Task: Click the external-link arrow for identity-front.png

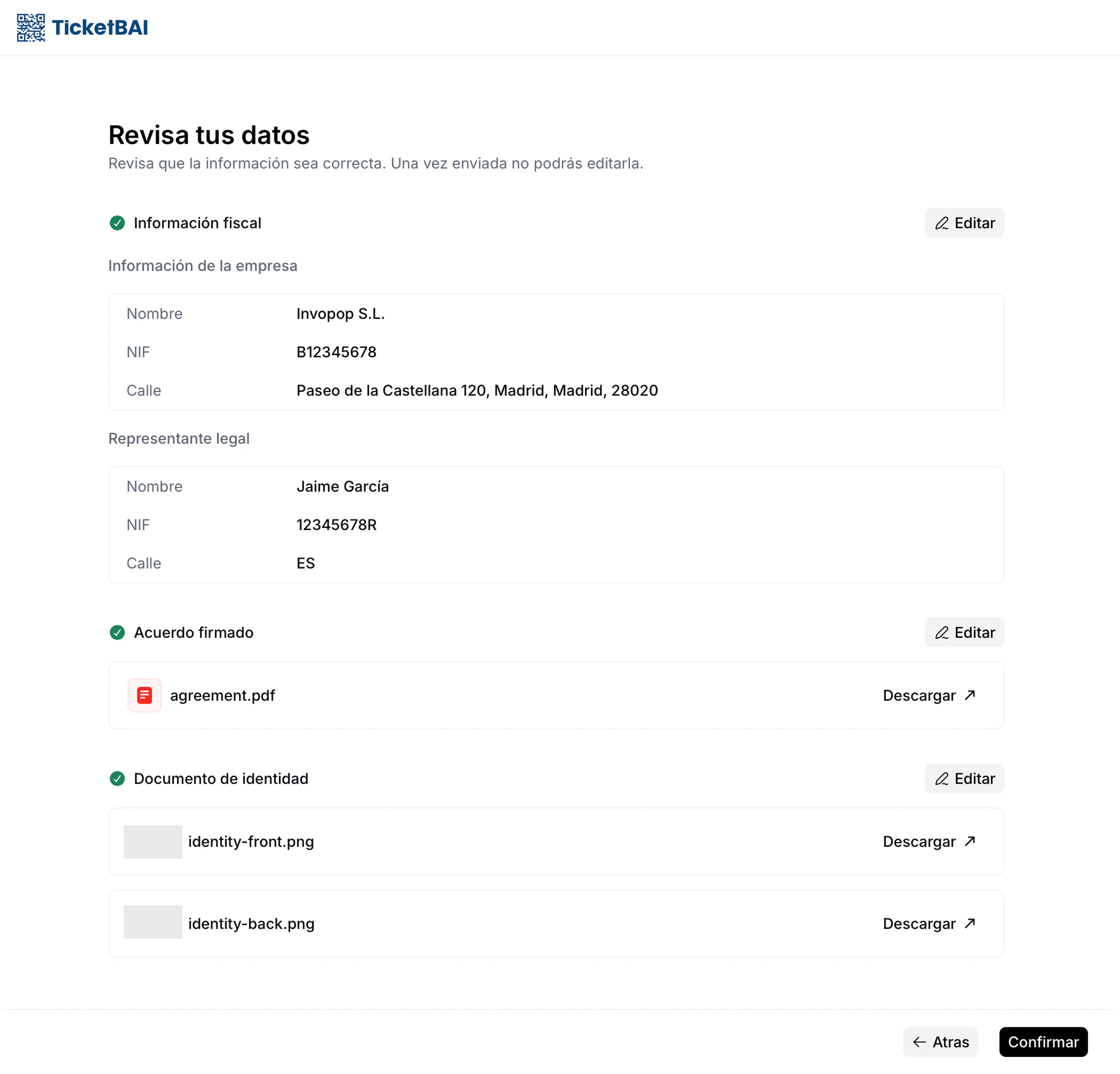Action: click(969, 841)
